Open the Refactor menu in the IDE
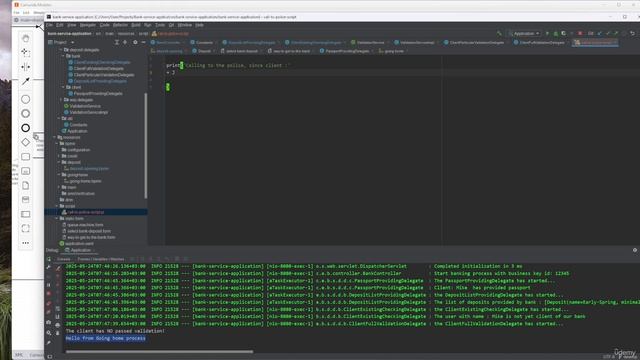Image resolution: width=640 pixels, height=360 pixels. click(120, 25)
